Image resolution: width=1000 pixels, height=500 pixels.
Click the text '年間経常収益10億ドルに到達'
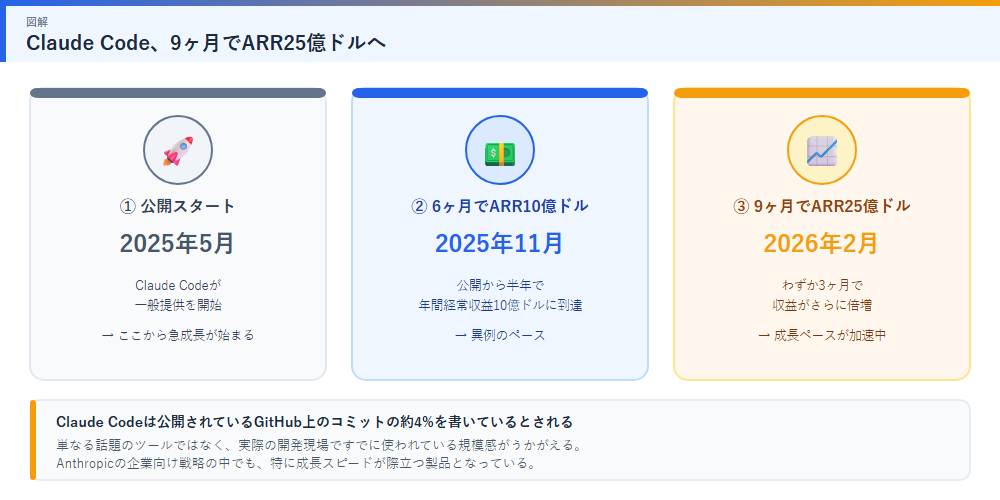pyautogui.click(x=500, y=305)
